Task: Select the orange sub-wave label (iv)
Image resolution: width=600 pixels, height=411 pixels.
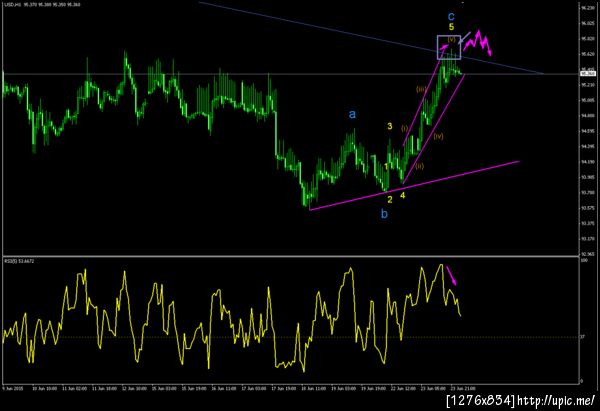Action: coord(439,136)
